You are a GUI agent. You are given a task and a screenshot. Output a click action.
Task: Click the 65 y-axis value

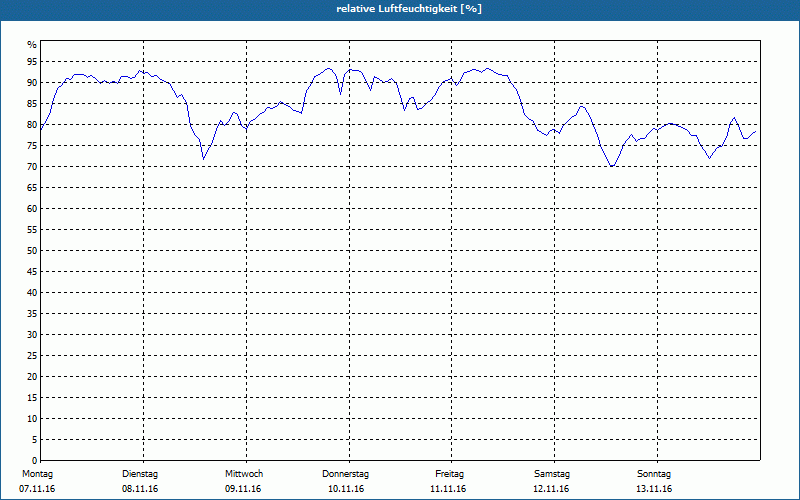32,188
